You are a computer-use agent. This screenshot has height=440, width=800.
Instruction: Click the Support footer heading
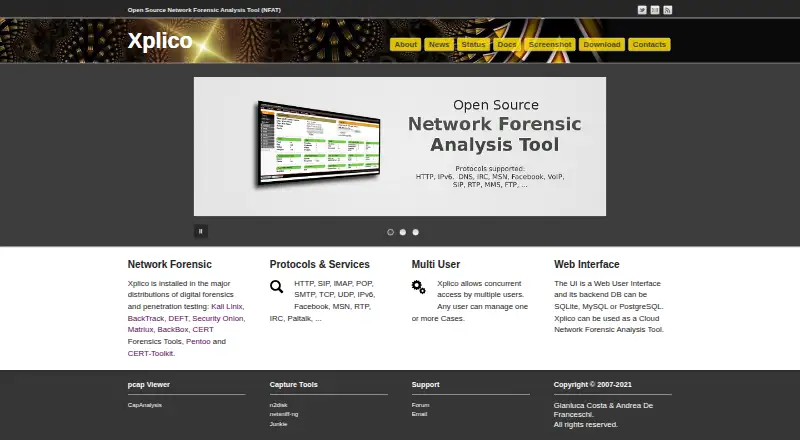click(x=426, y=384)
